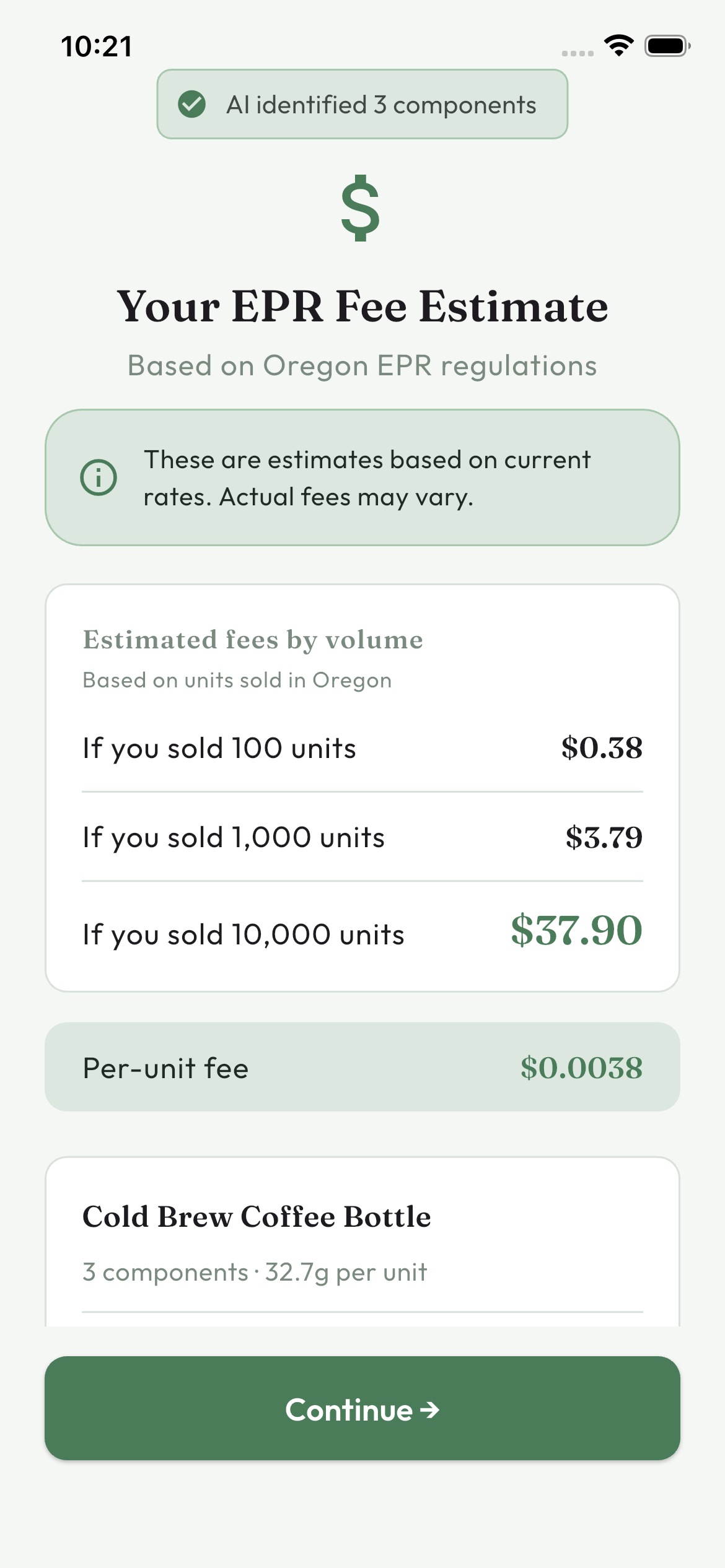Screen dimensions: 725x1568
Task: Expand the Estimated fees by volume section
Action: click(362, 639)
